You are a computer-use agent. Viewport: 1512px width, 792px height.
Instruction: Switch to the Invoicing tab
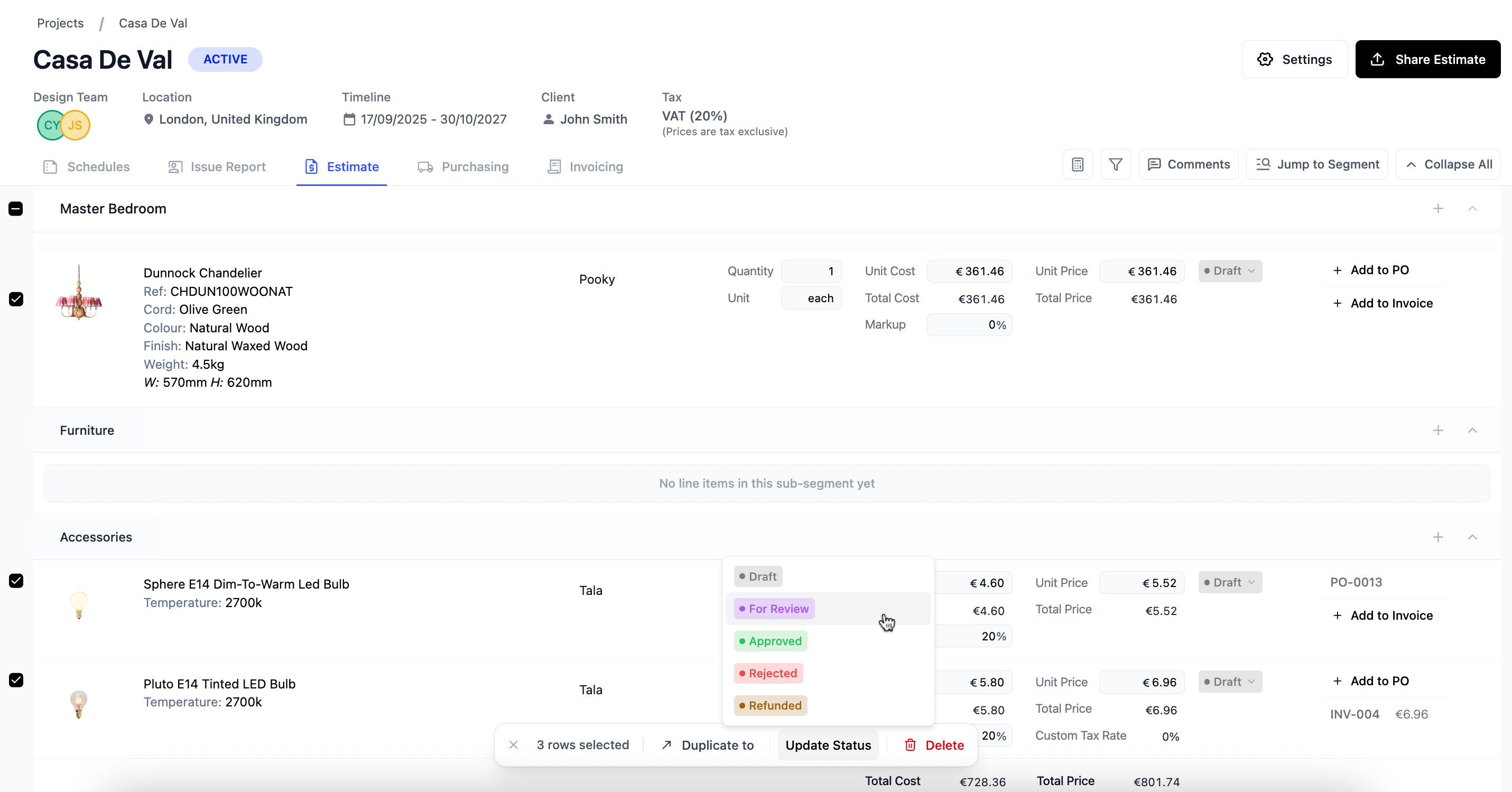[x=585, y=167]
